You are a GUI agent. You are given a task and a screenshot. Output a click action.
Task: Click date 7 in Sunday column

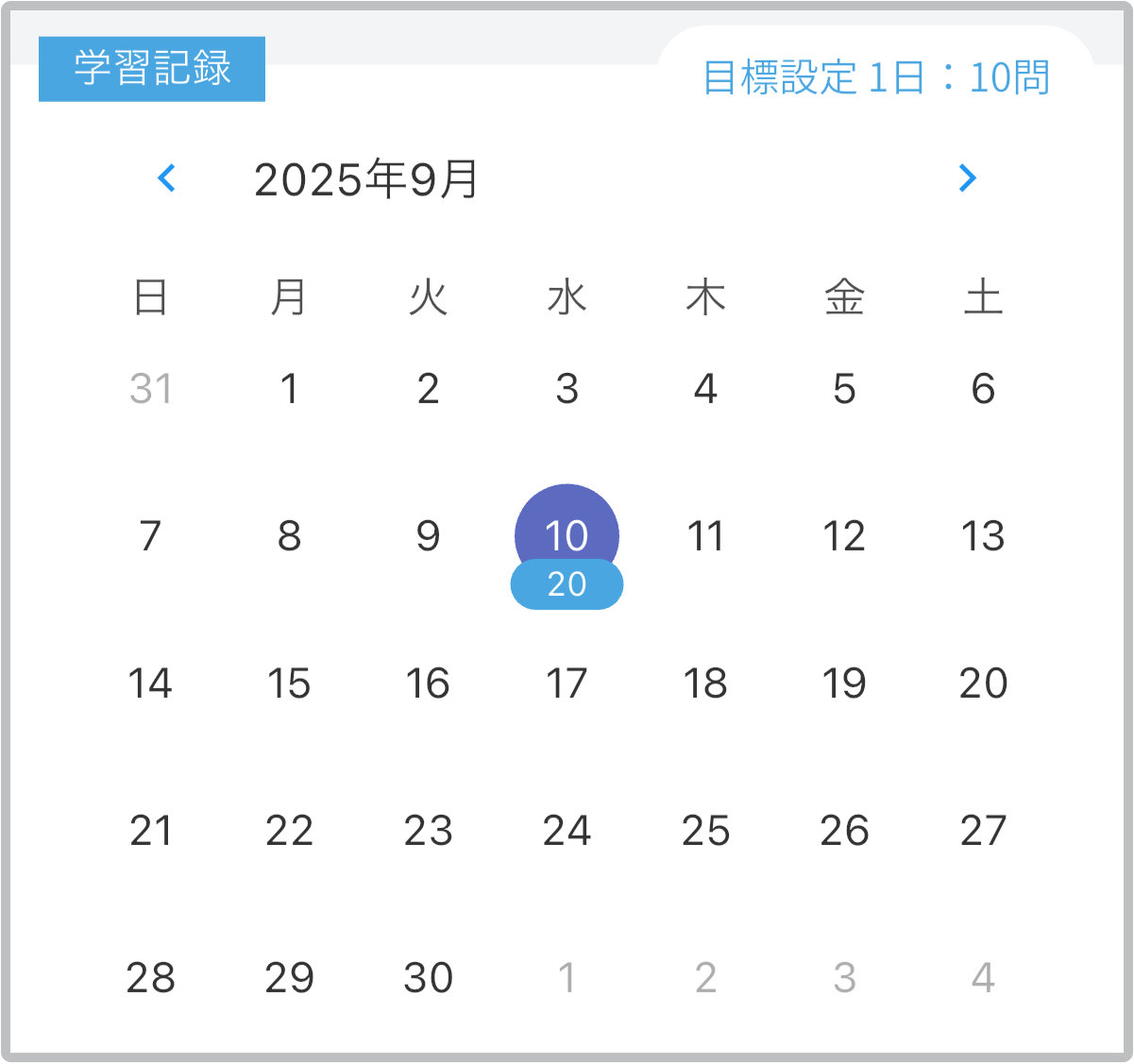[151, 536]
